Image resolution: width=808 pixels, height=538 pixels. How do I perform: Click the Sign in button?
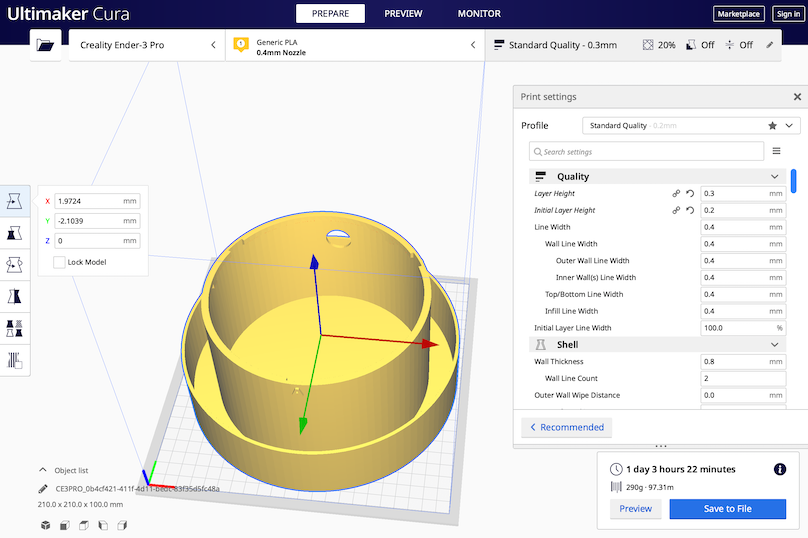coord(788,14)
